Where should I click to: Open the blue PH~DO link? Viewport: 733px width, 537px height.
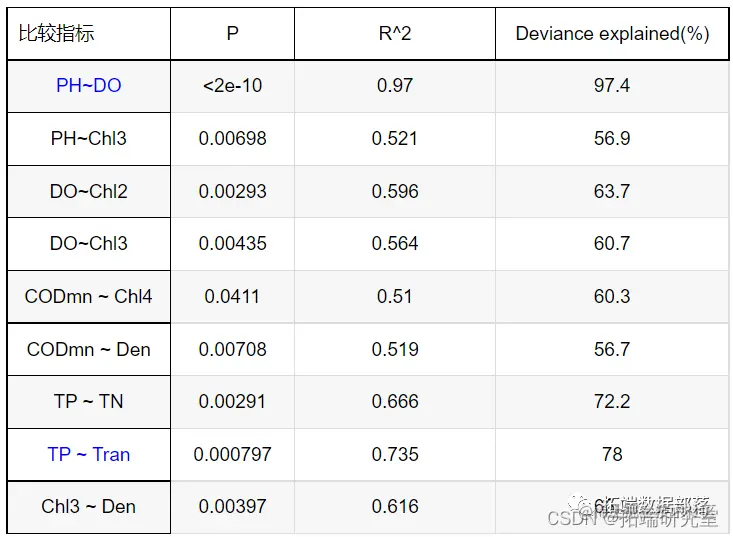point(89,86)
